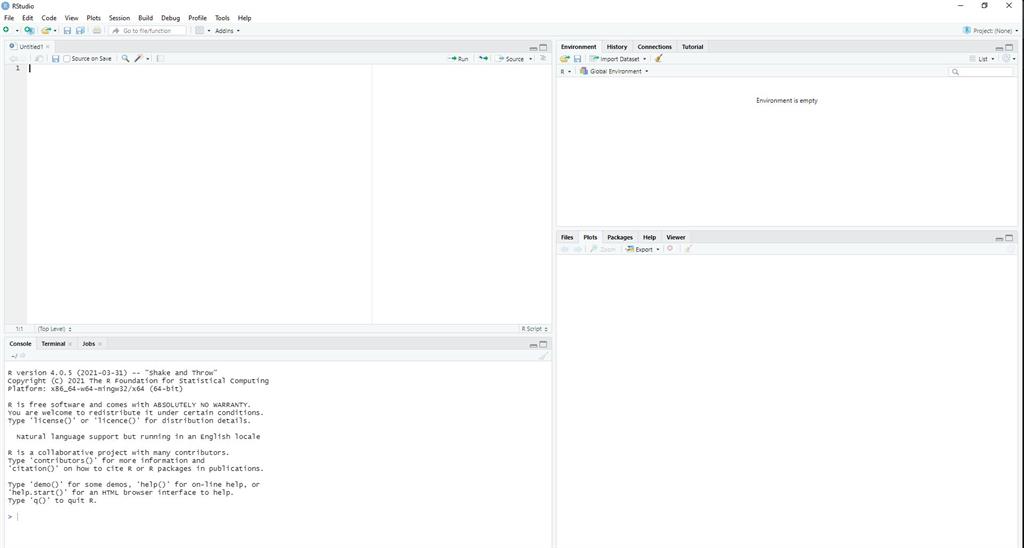The height and width of the screenshot is (548, 1024).
Task: Toggle the Source on Save checkbox
Action: pyautogui.click(x=67, y=59)
